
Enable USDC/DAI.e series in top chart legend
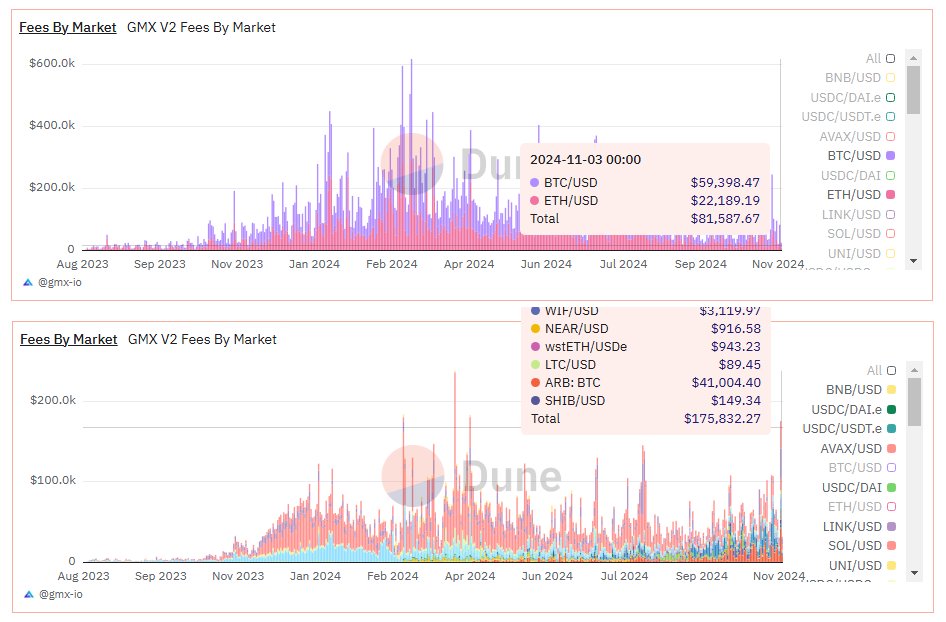852,98
